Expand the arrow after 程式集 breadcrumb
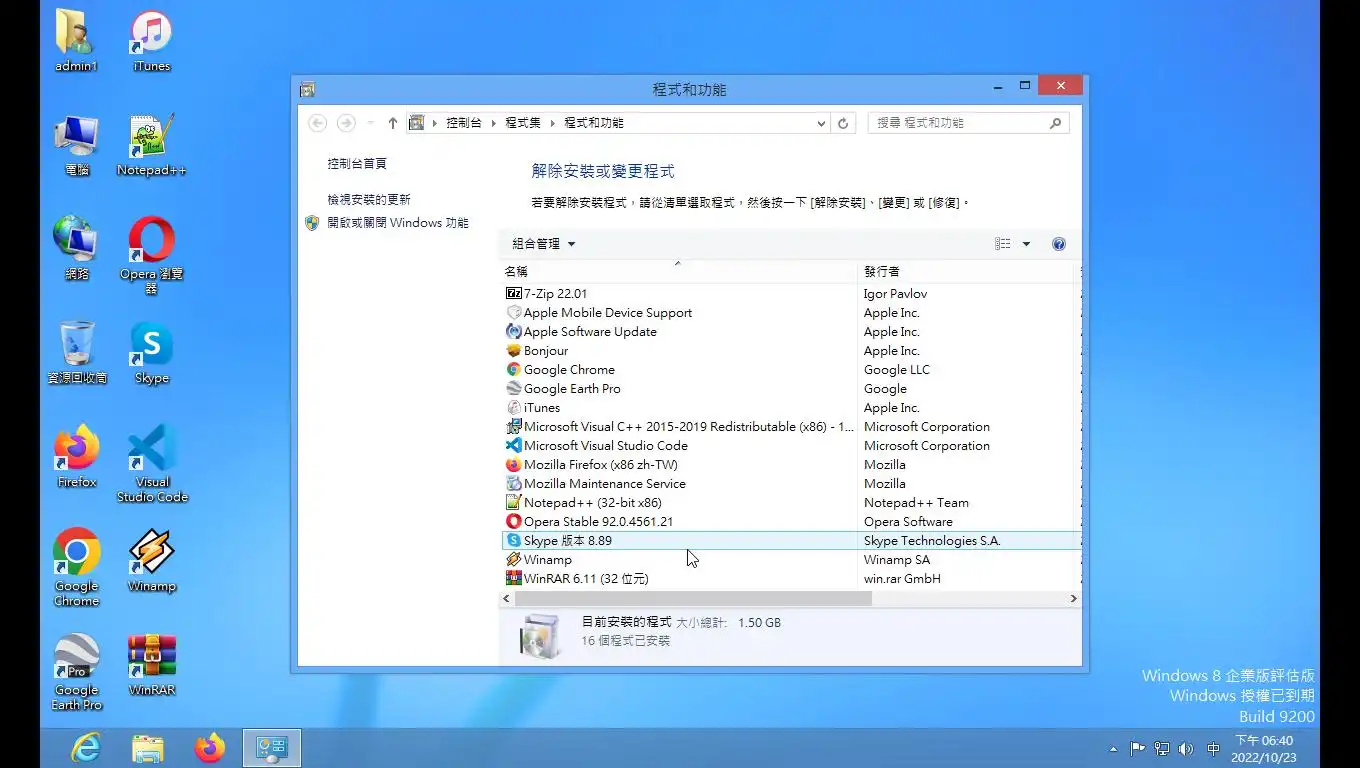Viewport: 1360px width, 768px height. pos(553,123)
